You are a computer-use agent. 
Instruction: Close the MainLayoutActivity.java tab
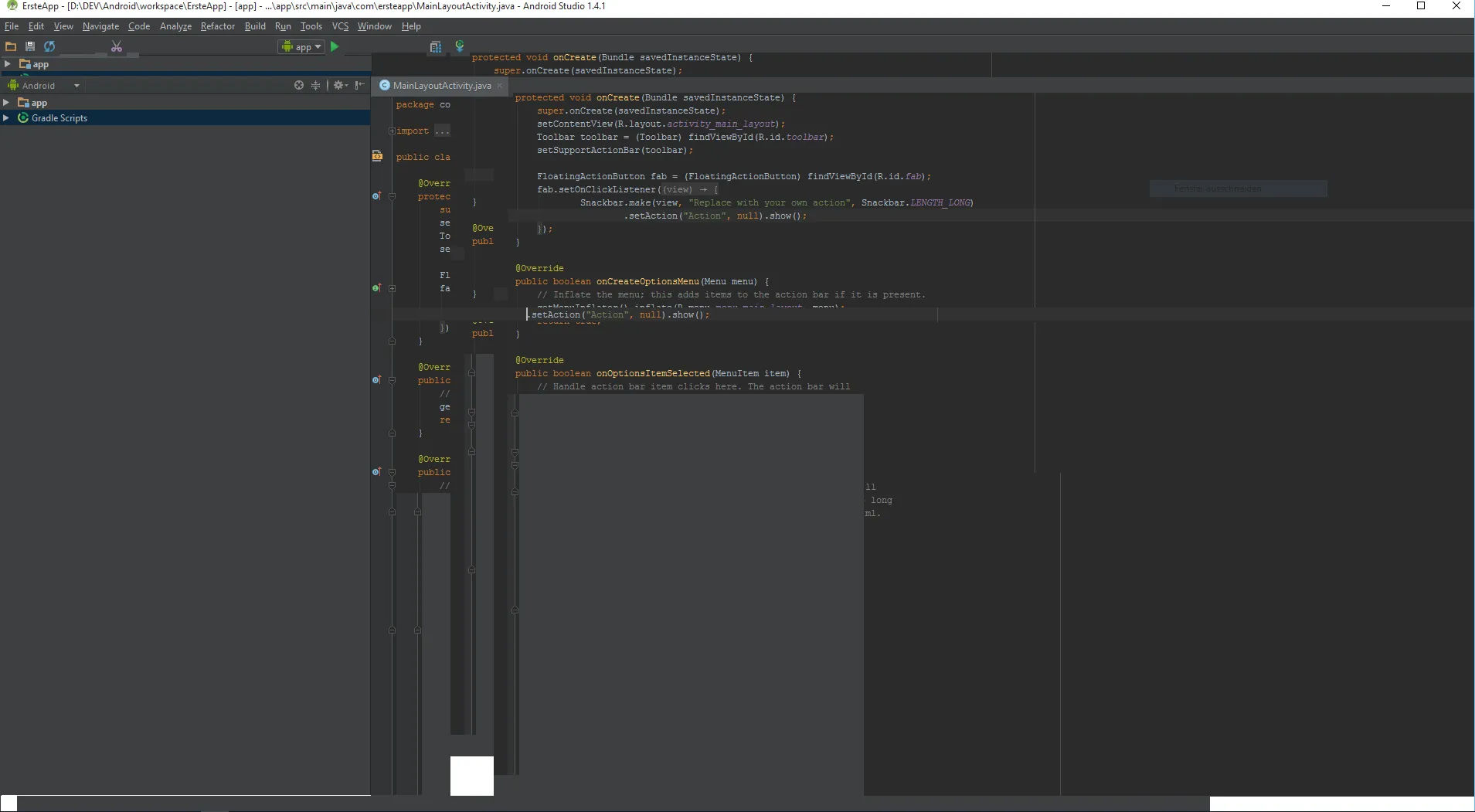pyautogui.click(x=500, y=86)
